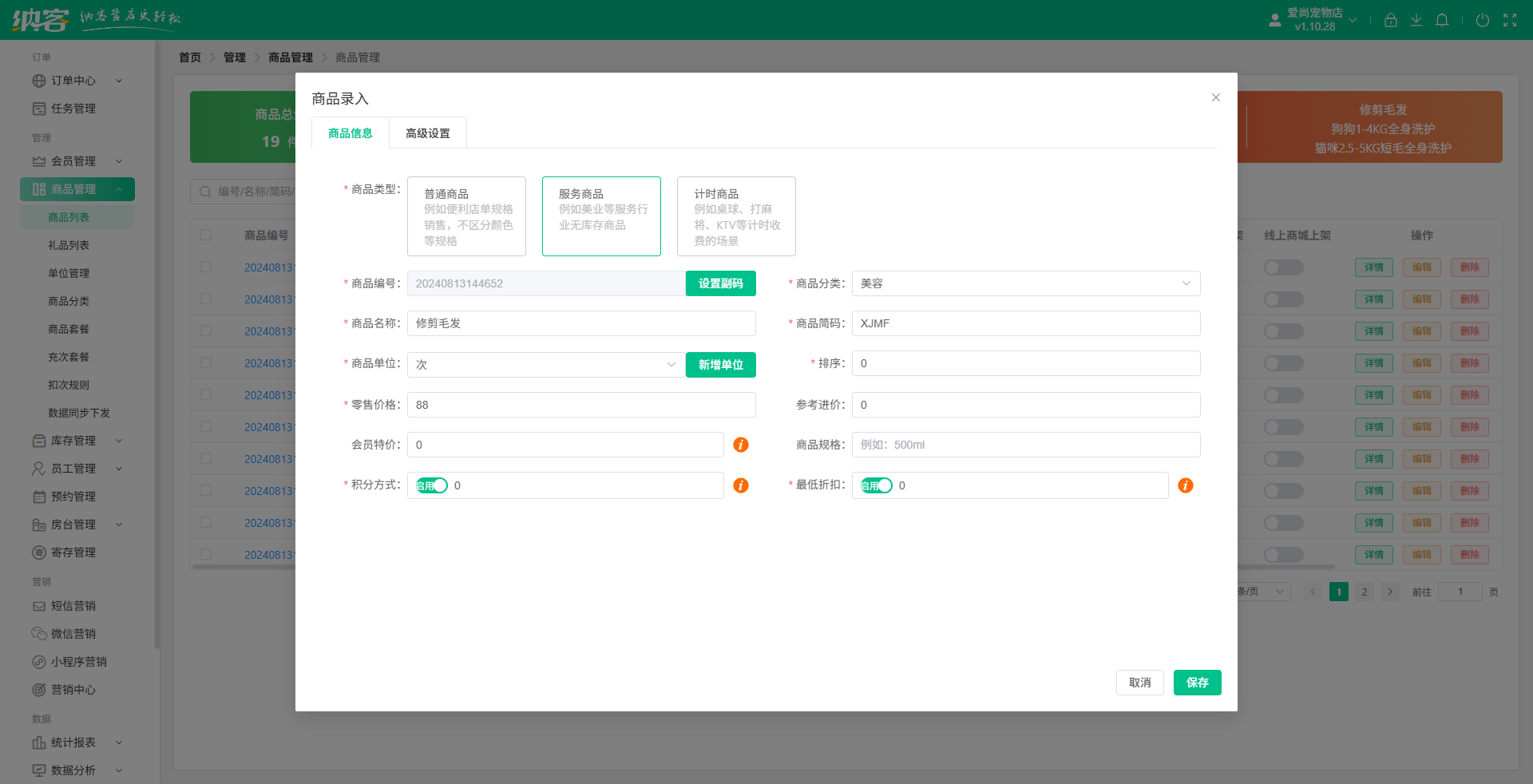Click info icon beside 最低折扣 field
The height and width of the screenshot is (784, 1533).
[x=1186, y=485]
